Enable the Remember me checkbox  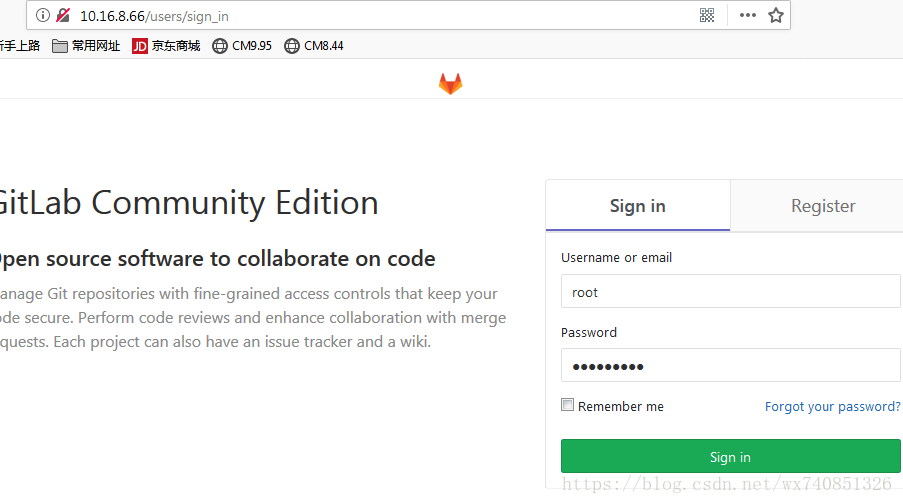click(567, 405)
